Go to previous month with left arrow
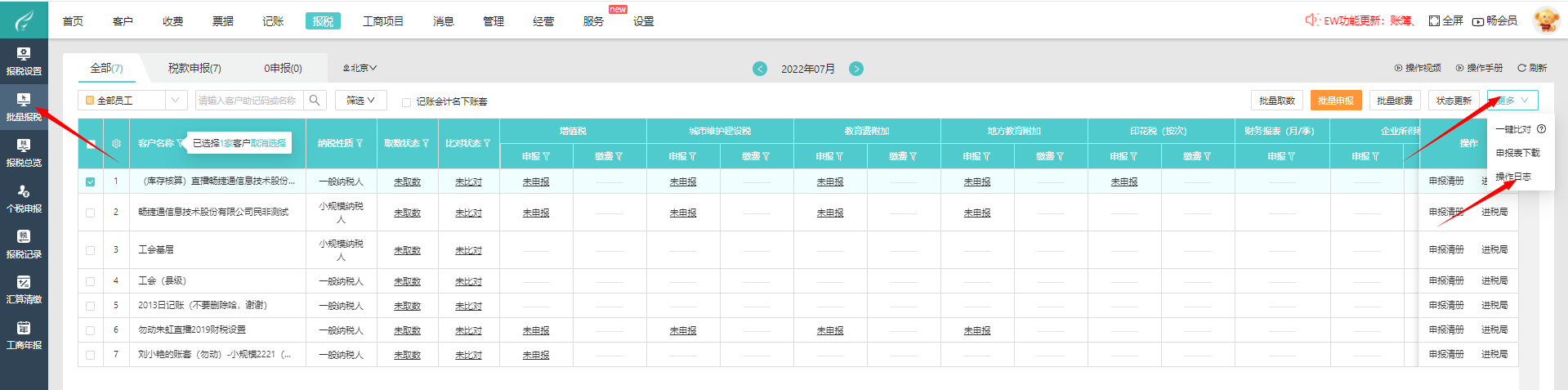1568x390 pixels. 760,69
